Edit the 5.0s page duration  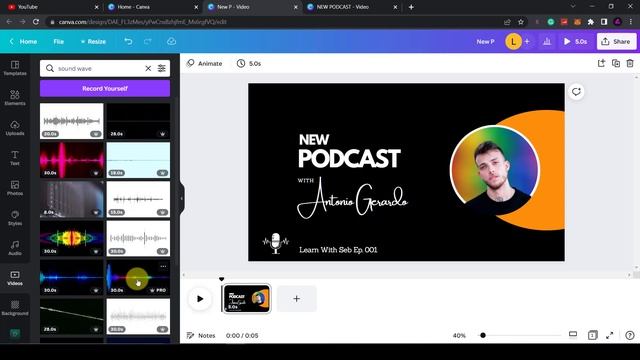(249, 64)
